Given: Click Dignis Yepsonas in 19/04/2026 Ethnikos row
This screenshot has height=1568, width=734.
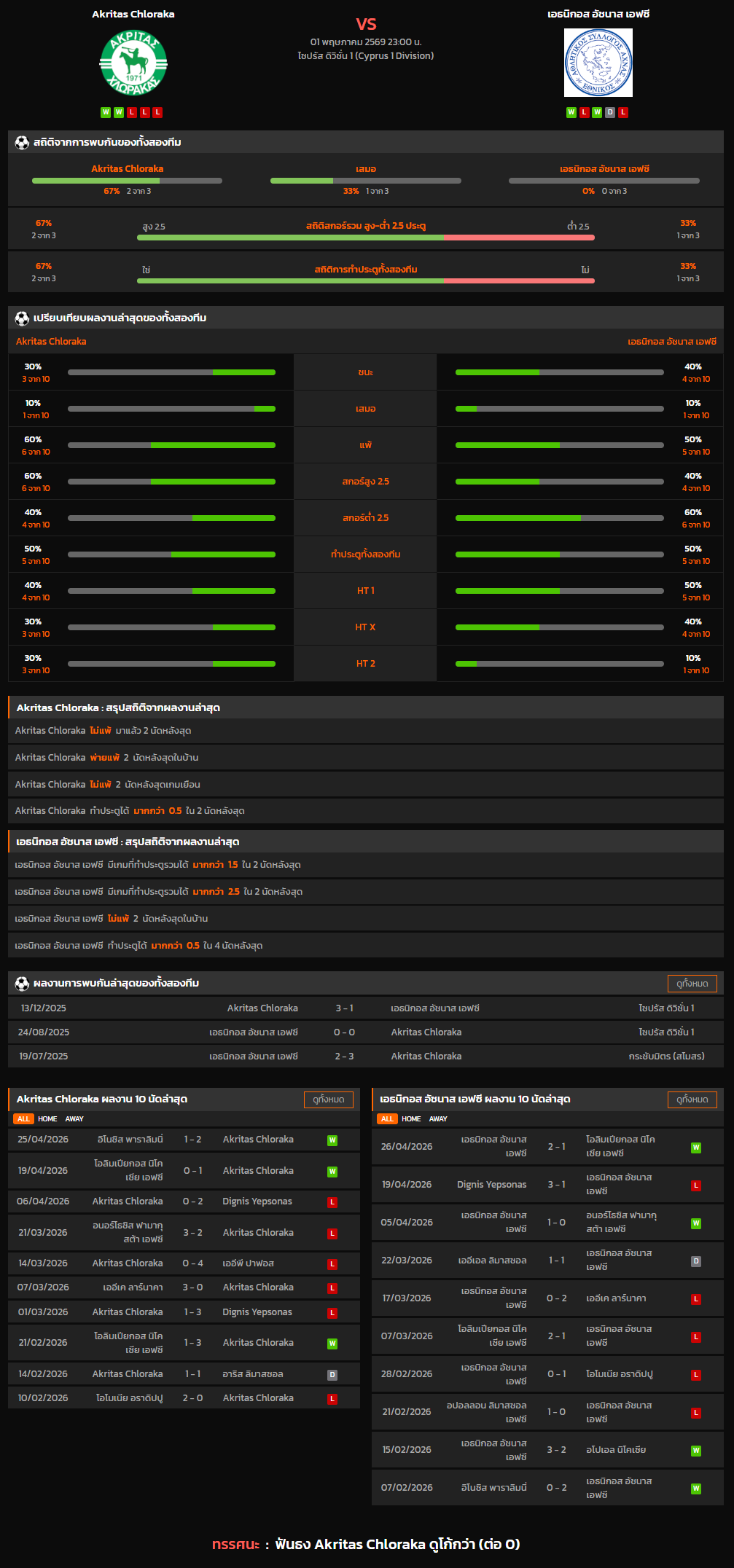Looking at the screenshot, I should pos(491,1185).
